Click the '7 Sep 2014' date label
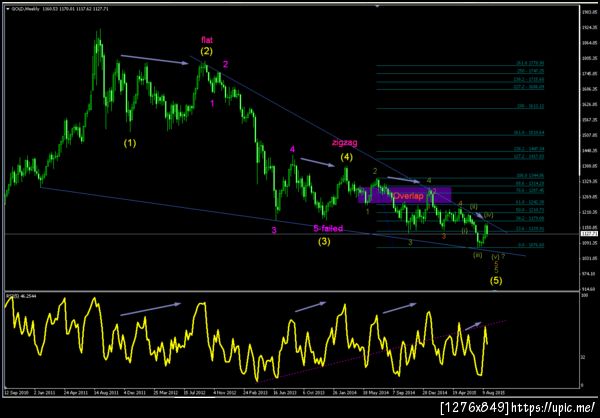The width and height of the screenshot is (600, 418). pyautogui.click(x=403, y=393)
